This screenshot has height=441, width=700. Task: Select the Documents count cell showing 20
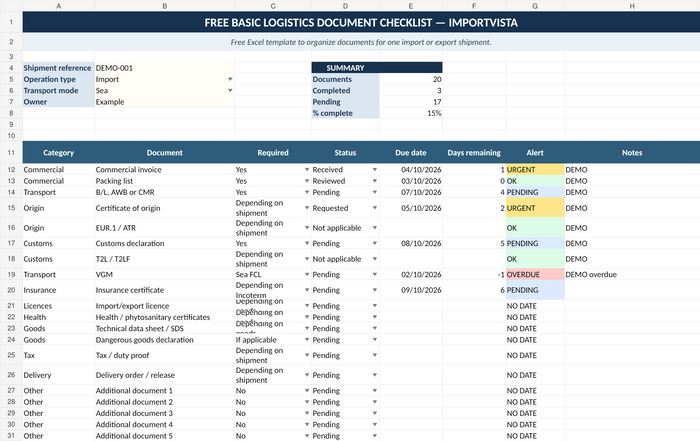pyautogui.click(x=411, y=79)
